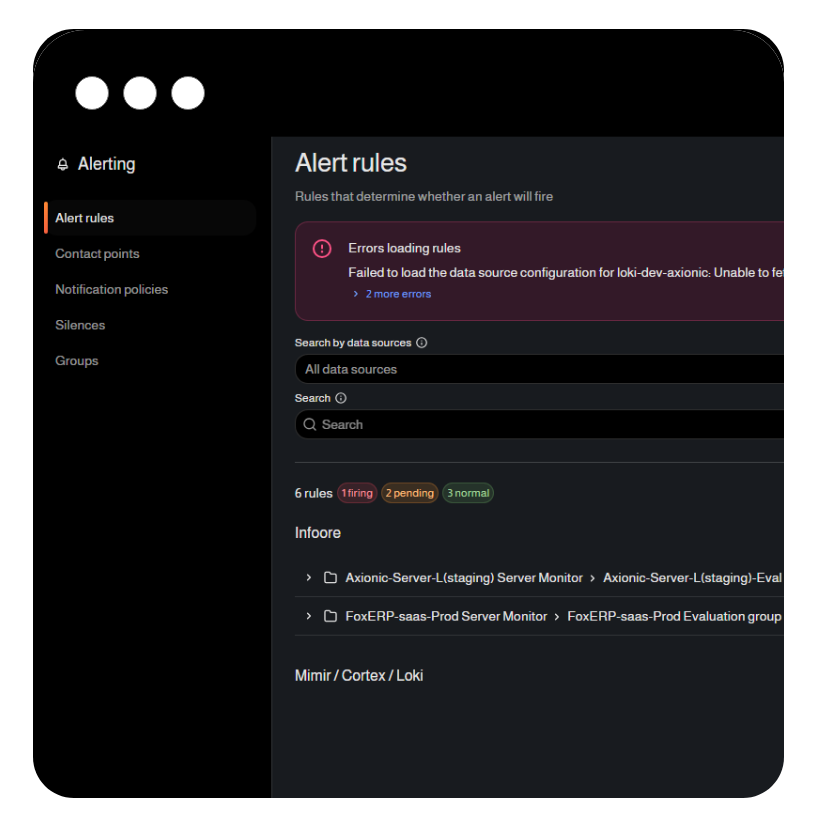Go to Notification policies
Image resolution: width=817 pixels, height=839 pixels.
click(x=111, y=290)
